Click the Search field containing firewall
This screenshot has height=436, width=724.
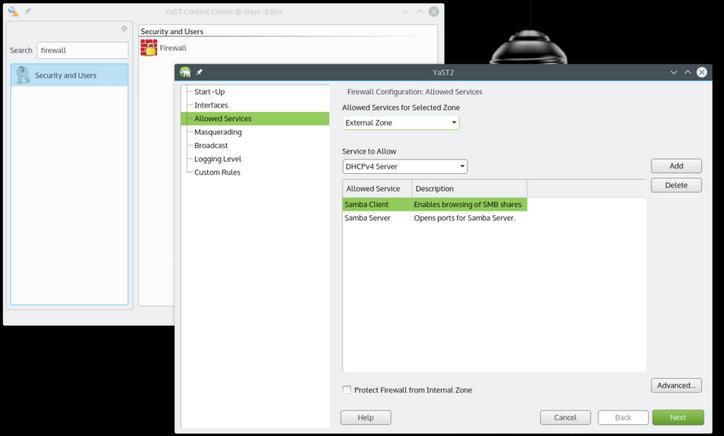tap(82, 50)
